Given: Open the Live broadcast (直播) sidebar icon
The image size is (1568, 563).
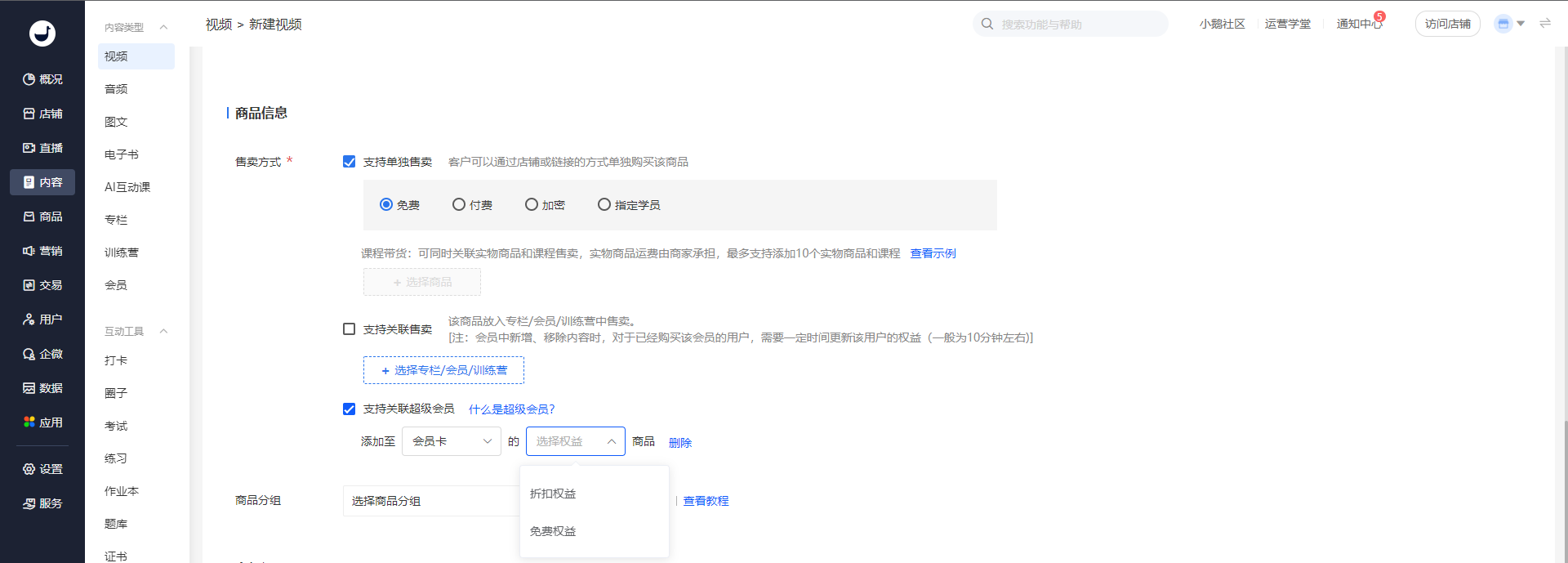Looking at the screenshot, I should point(29,148).
